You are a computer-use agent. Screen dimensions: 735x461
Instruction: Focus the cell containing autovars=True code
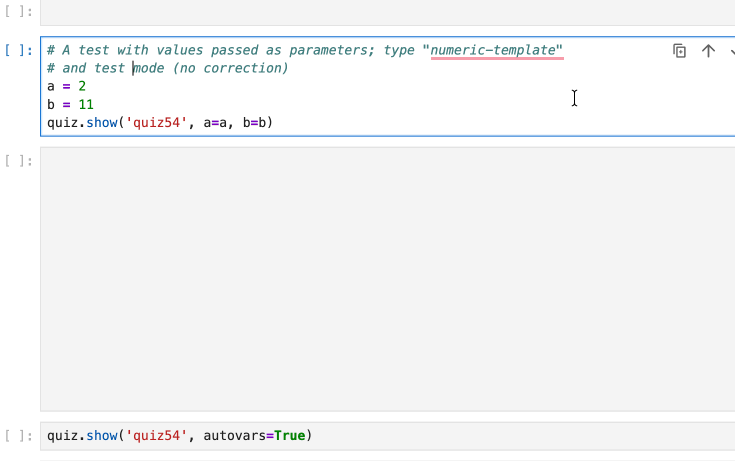click(x=500, y=436)
